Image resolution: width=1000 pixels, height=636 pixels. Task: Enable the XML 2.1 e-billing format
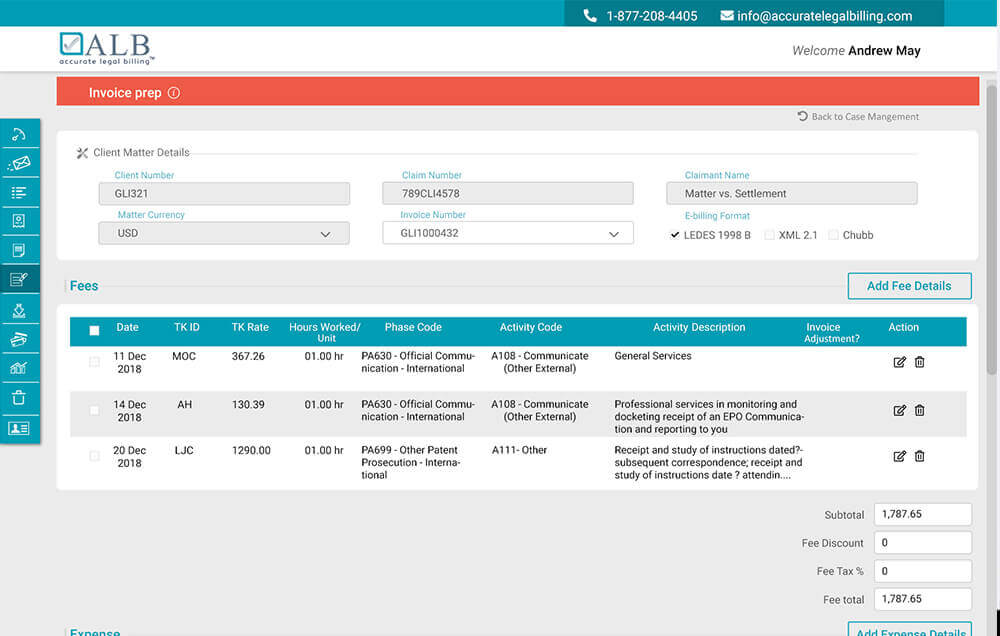(x=769, y=235)
